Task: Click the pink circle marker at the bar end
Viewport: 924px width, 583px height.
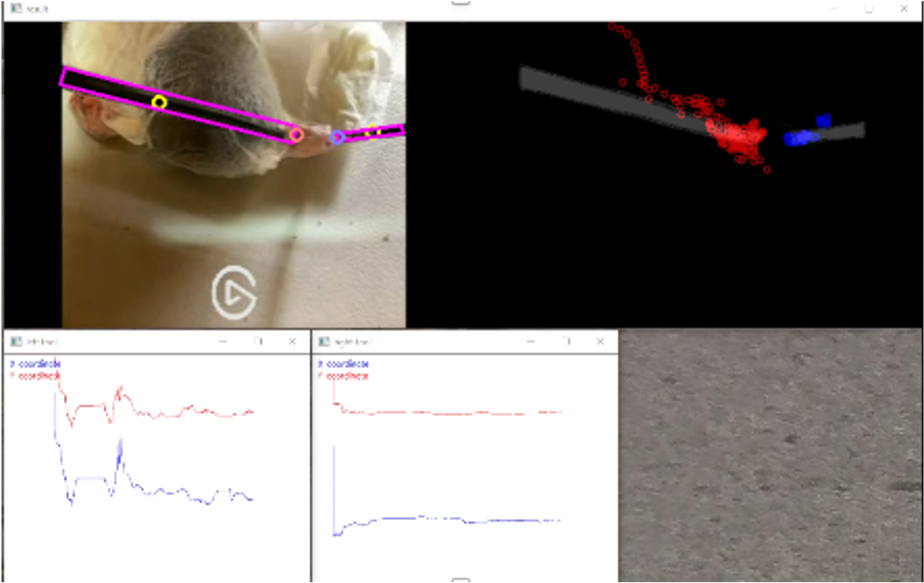Action: [x=296, y=134]
